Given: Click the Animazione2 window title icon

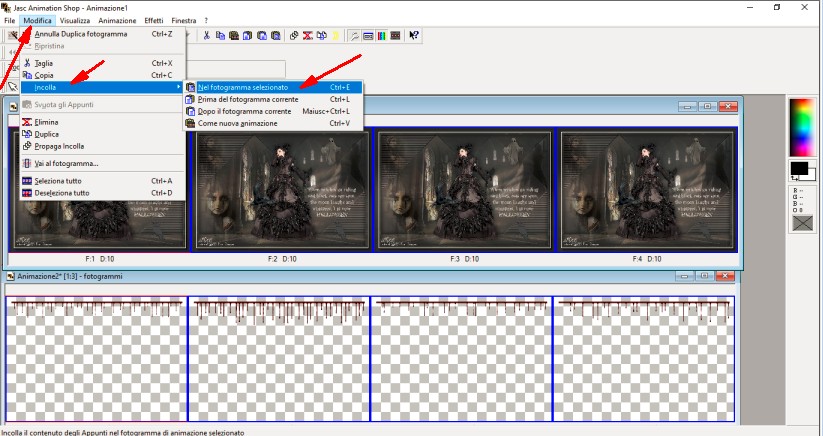Looking at the screenshot, I should pyautogui.click(x=10, y=276).
